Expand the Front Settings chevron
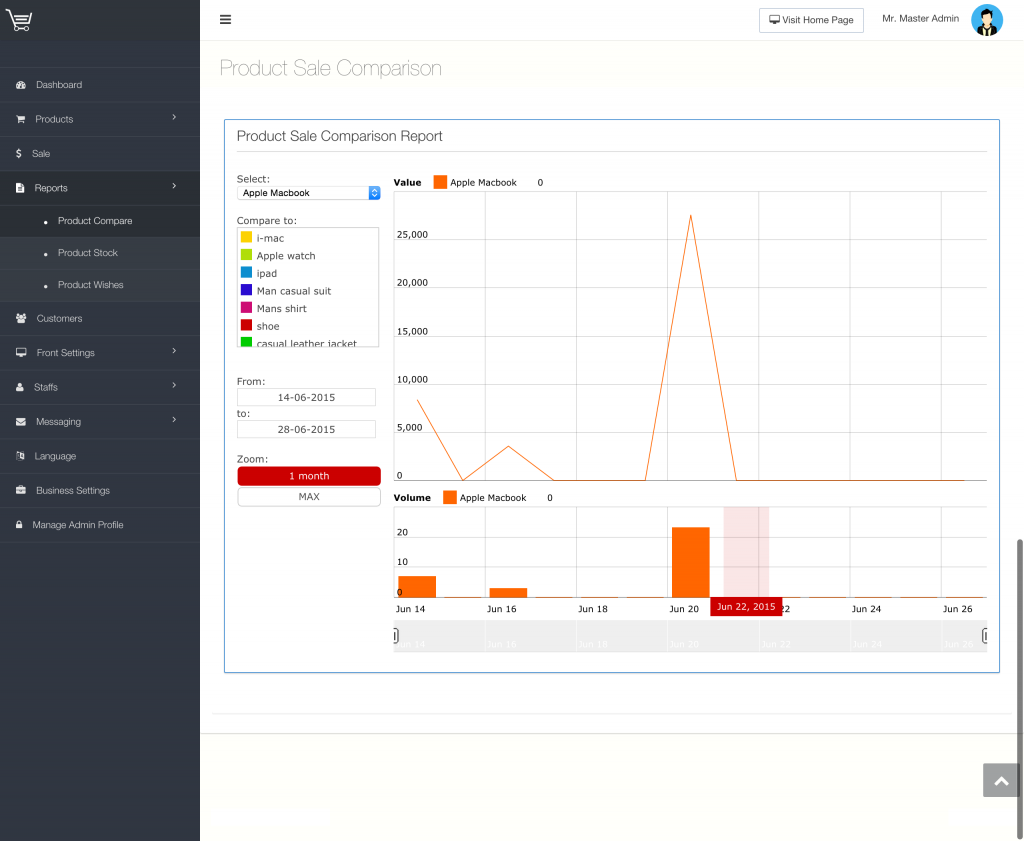The image size is (1024, 841). 174,351
